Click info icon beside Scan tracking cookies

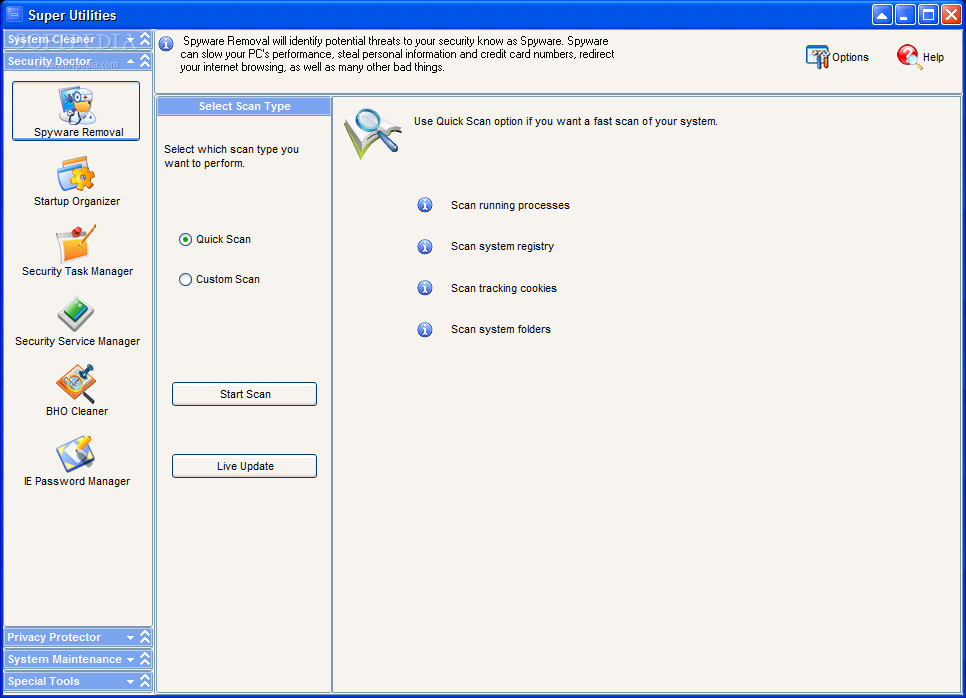coord(425,288)
